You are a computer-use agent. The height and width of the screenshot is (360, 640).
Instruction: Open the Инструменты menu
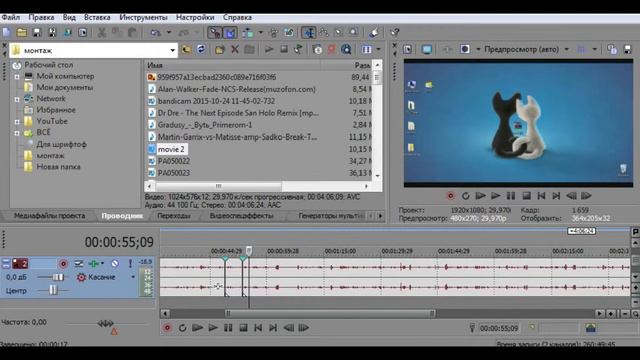(143, 18)
